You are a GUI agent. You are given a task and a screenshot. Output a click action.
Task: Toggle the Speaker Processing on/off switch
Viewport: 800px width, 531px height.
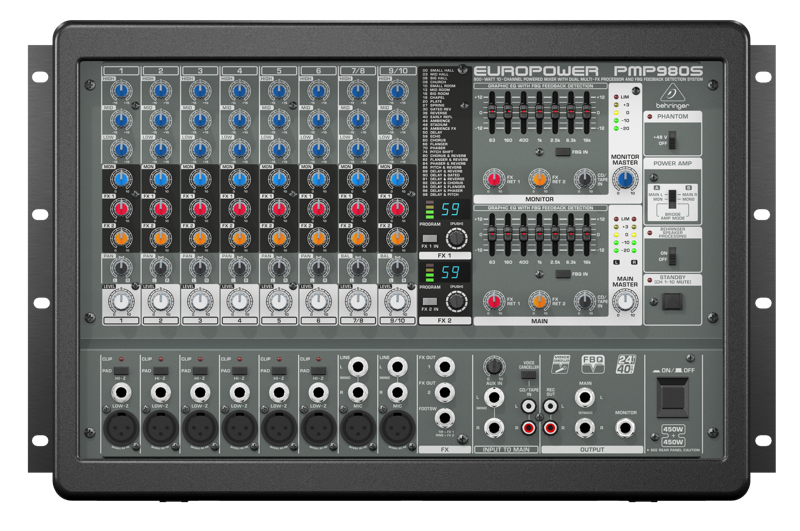[x=673, y=254]
